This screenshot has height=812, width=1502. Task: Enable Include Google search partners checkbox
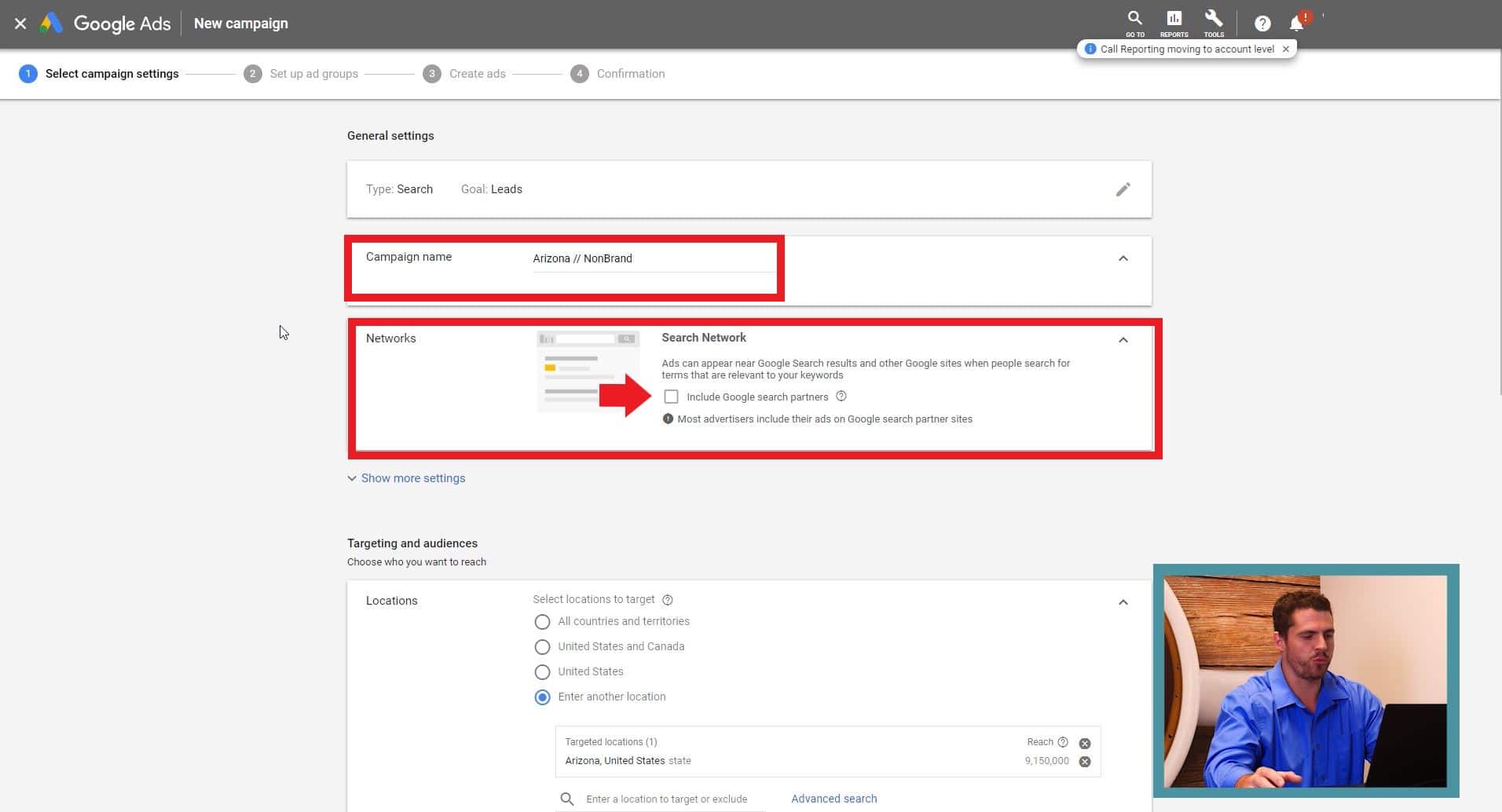coord(671,397)
